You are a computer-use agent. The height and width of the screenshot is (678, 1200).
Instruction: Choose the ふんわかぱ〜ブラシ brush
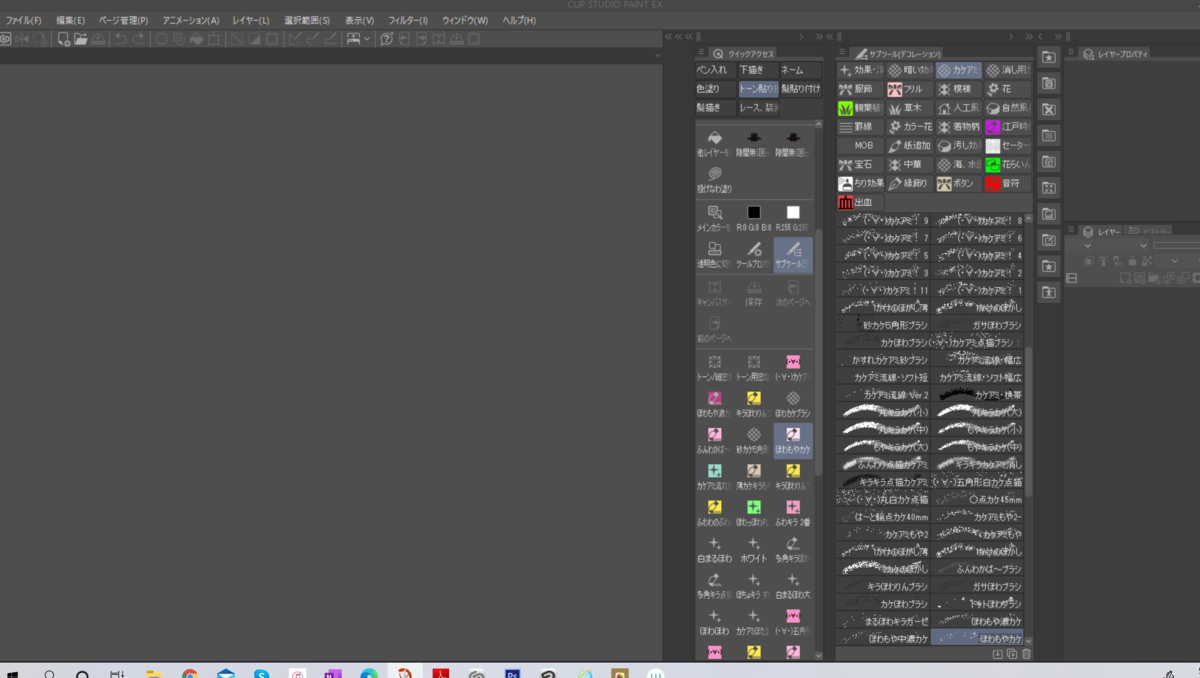click(x=977, y=568)
